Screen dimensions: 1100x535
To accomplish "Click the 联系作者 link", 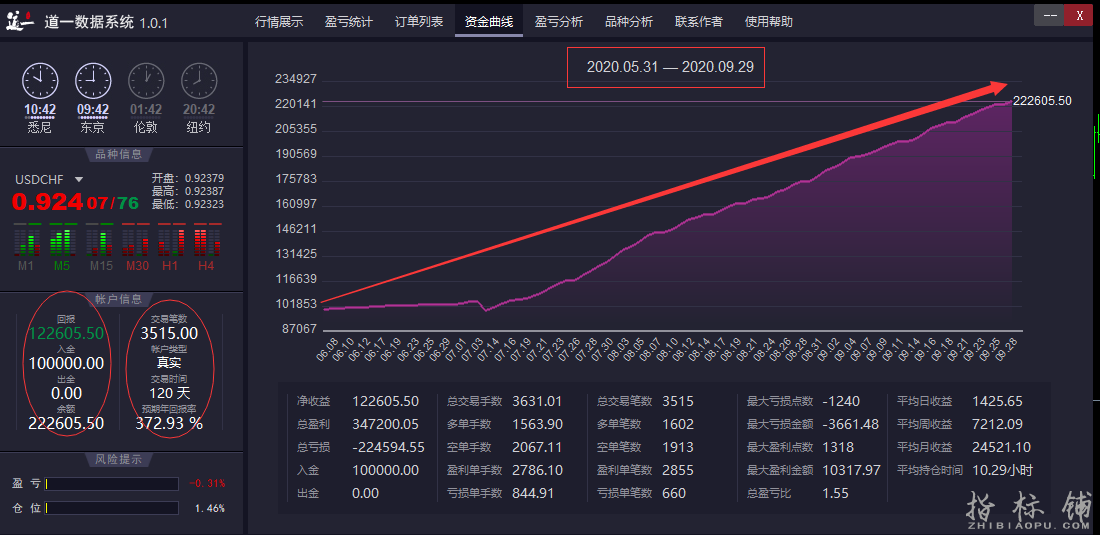I will (699, 21).
